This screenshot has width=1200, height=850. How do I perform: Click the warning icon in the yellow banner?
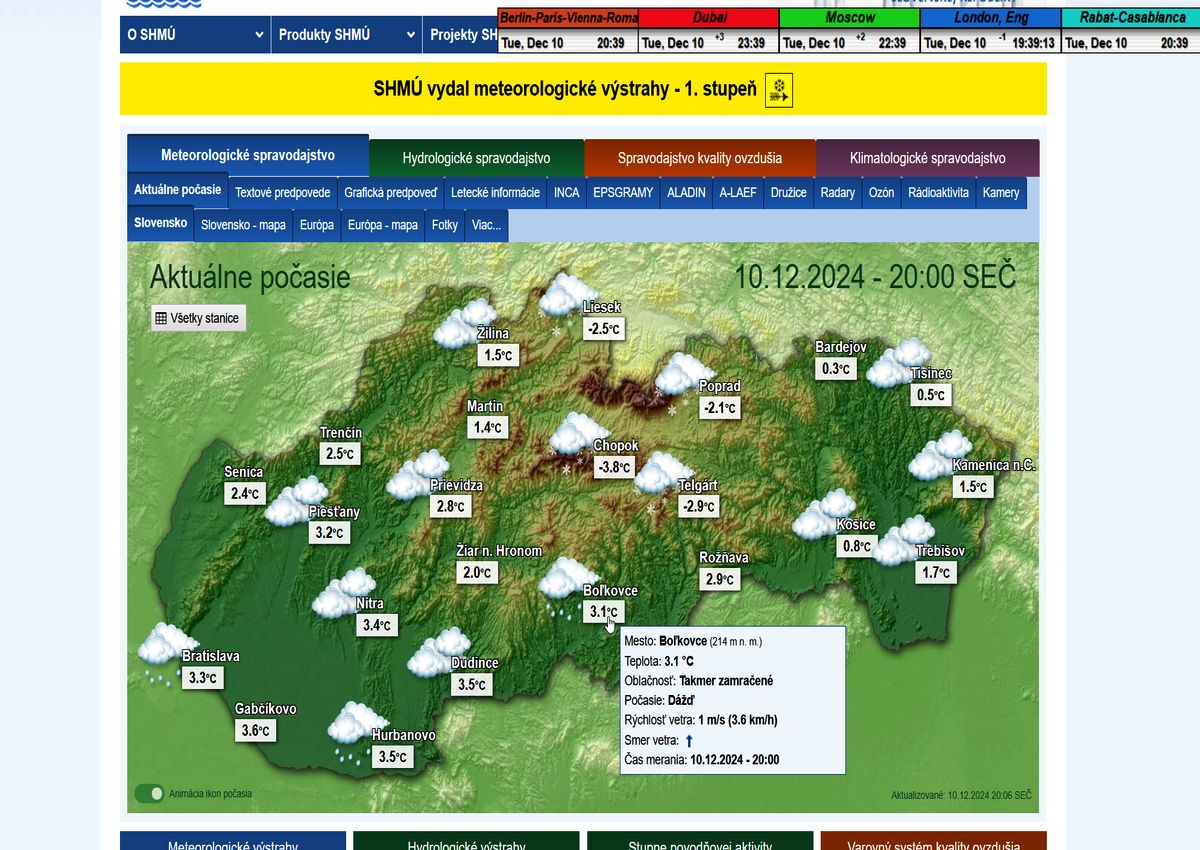tap(779, 90)
